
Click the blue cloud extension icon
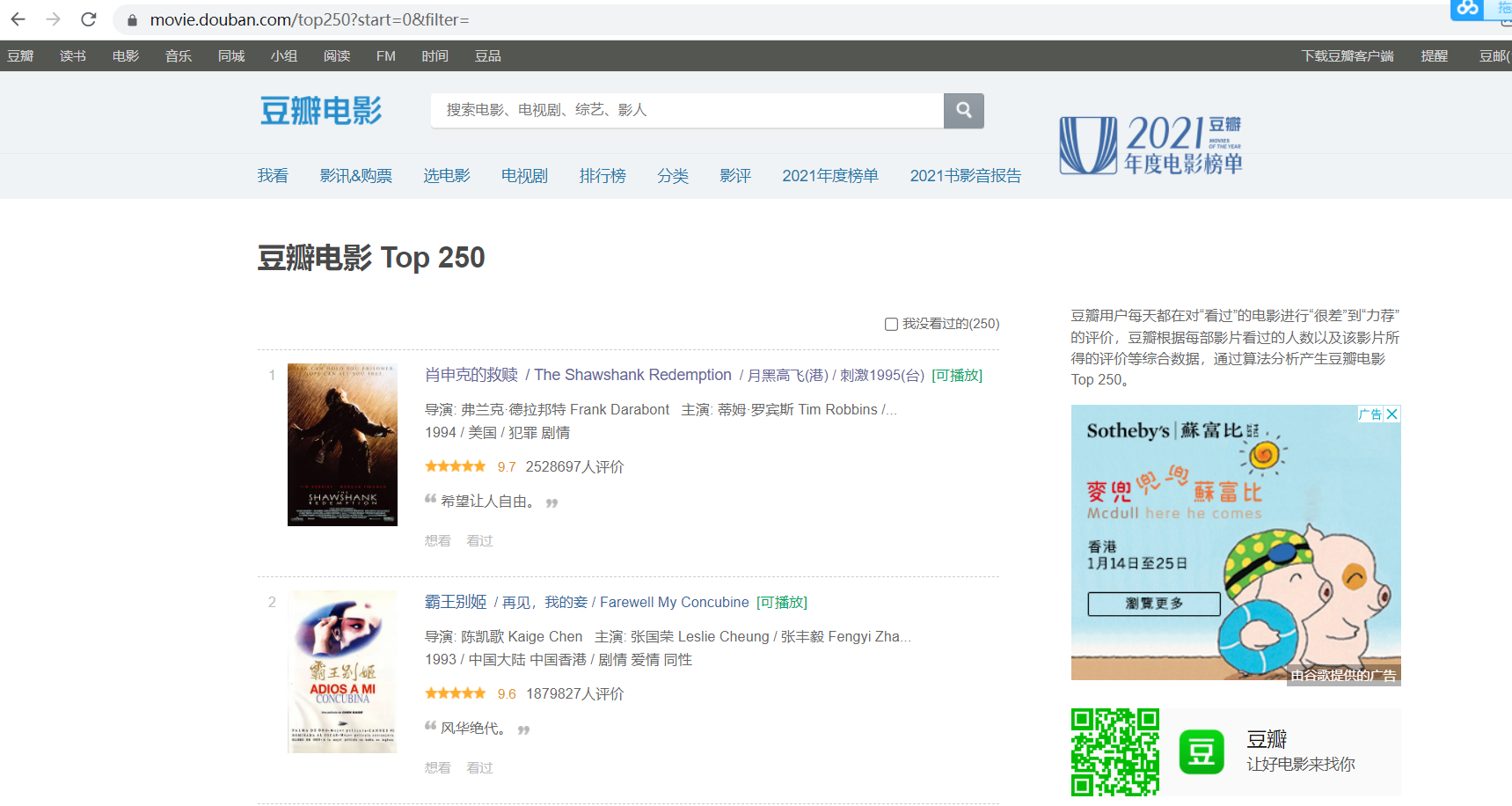[x=1467, y=9]
